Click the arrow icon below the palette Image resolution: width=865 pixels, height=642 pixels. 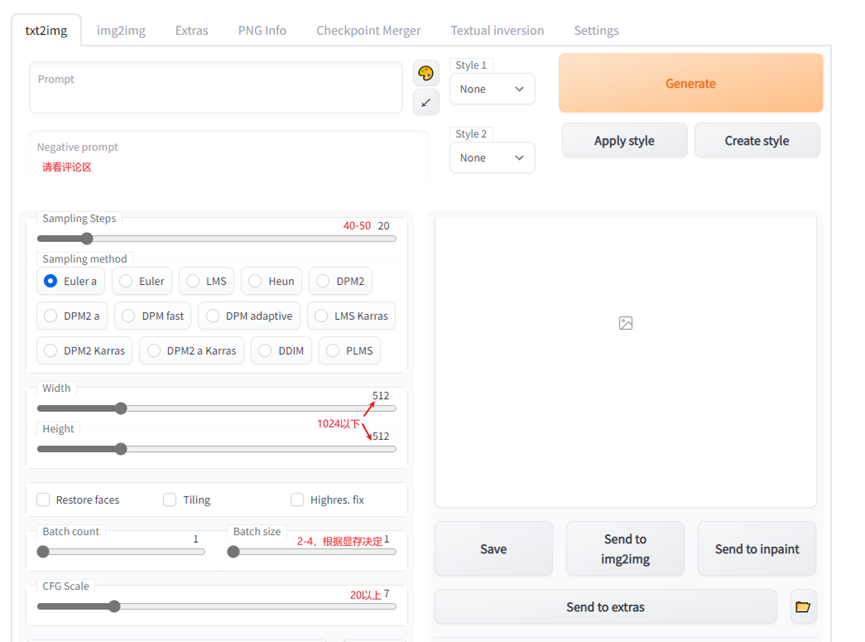point(426,103)
